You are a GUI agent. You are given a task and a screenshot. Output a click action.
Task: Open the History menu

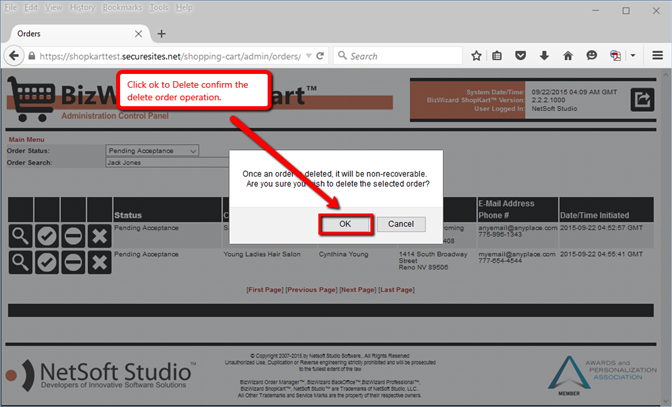click(x=82, y=8)
